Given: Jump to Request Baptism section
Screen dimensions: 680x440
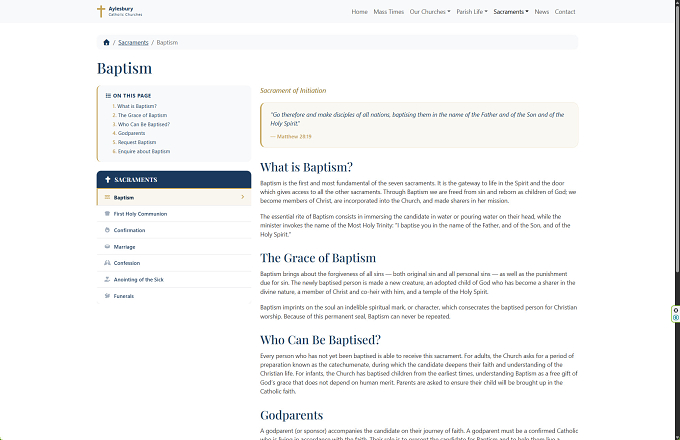Looking at the screenshot, I should [x=137, y=142].
